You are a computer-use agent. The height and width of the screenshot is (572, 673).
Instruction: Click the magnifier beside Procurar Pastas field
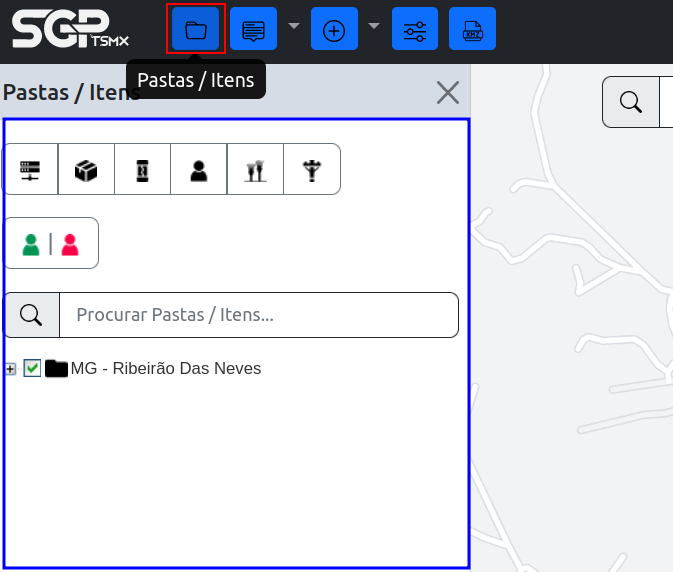click(32, 315)
